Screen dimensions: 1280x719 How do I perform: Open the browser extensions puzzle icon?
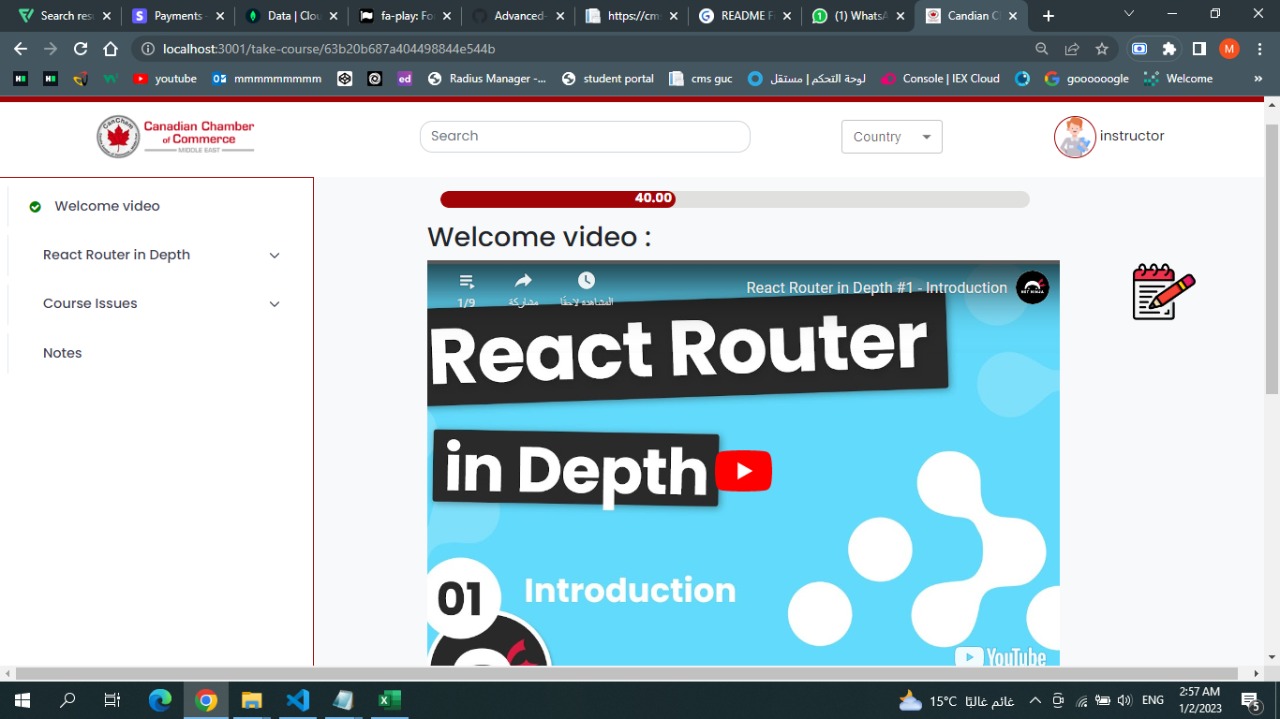click(x=1169, y=49)
